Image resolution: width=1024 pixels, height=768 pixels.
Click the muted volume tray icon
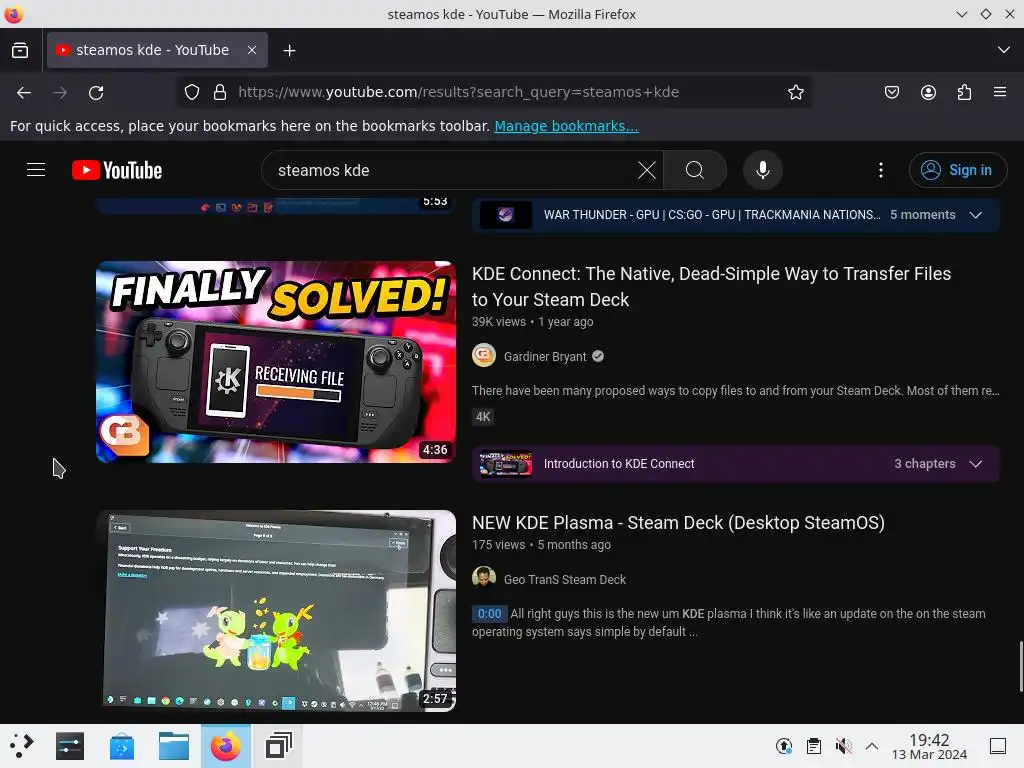pos(843,746)
